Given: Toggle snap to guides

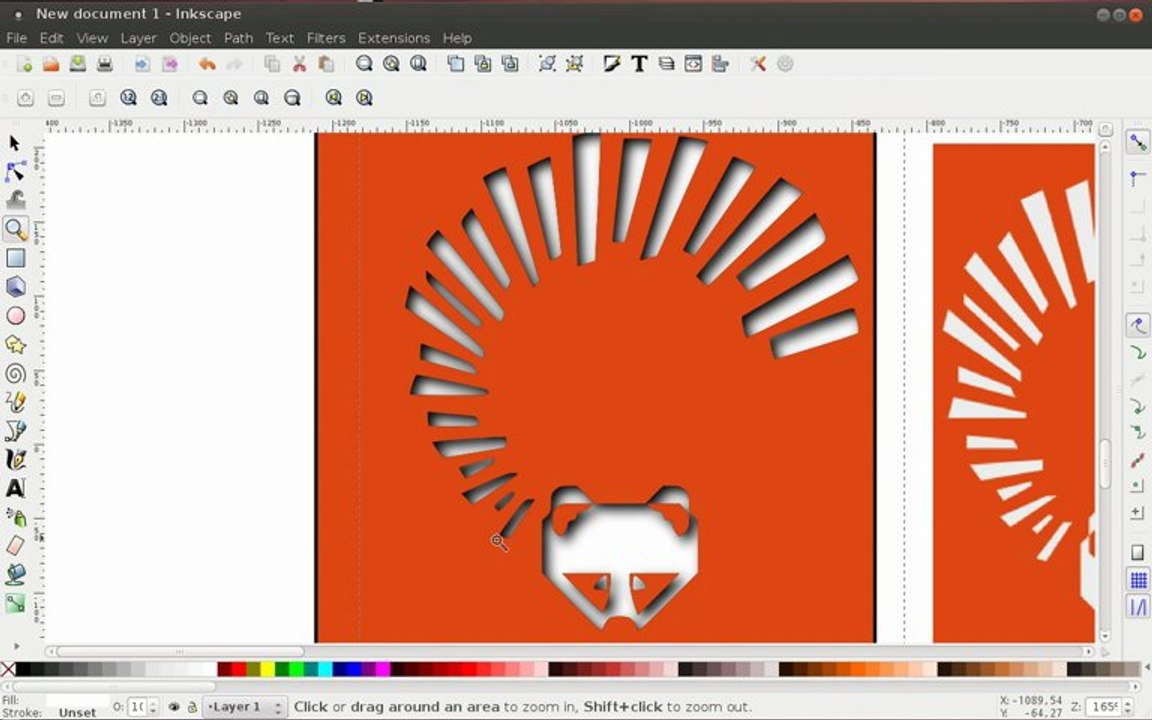Looking at the screenshot, I should pyautogui.click(x=1137, y=608).
